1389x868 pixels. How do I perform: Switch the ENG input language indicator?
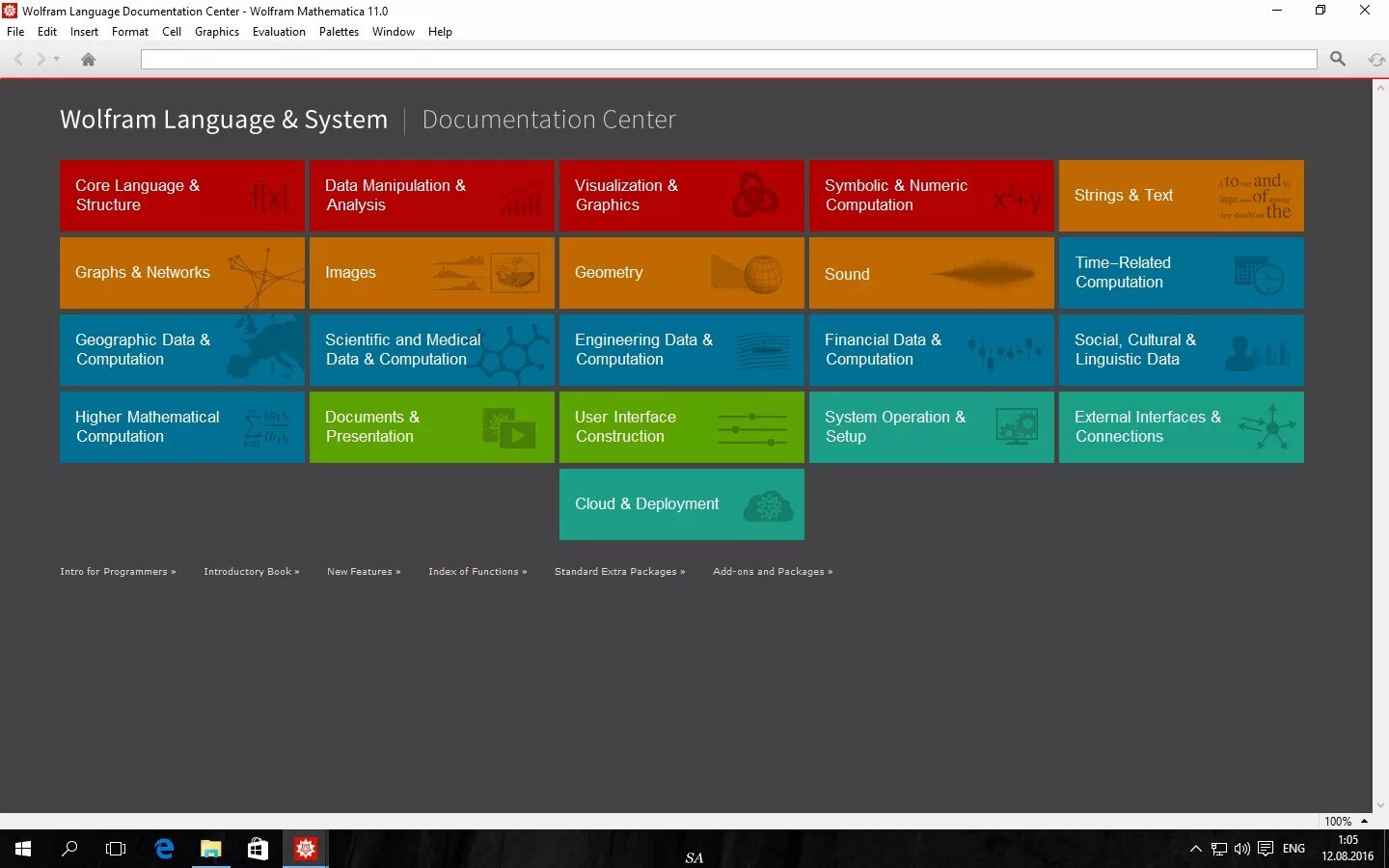coord(1294,849)
